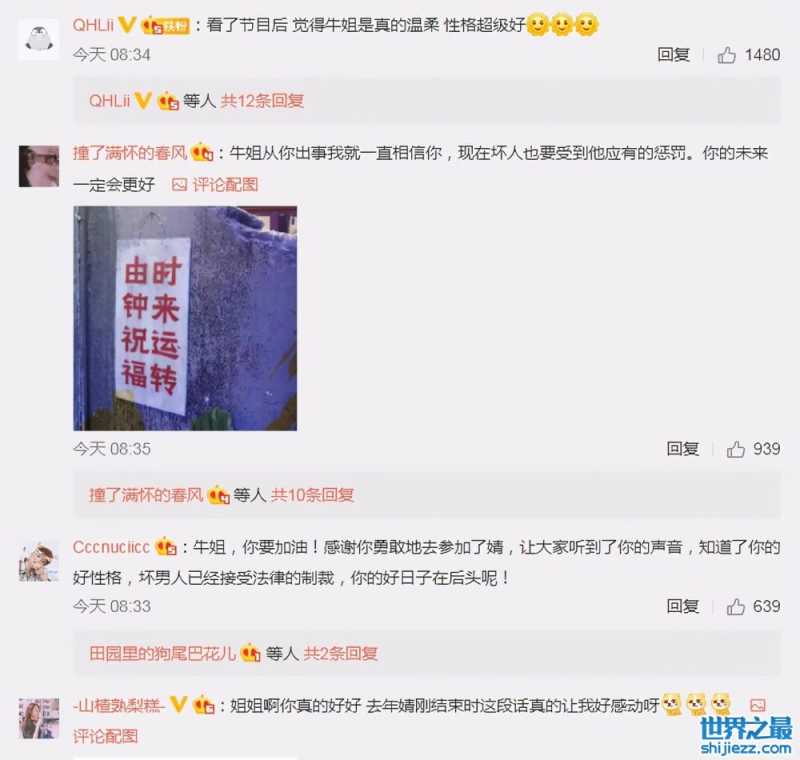Open the Cccnuciicc username link
Viewport: 800px width, 760px height.
pos(111,547)
